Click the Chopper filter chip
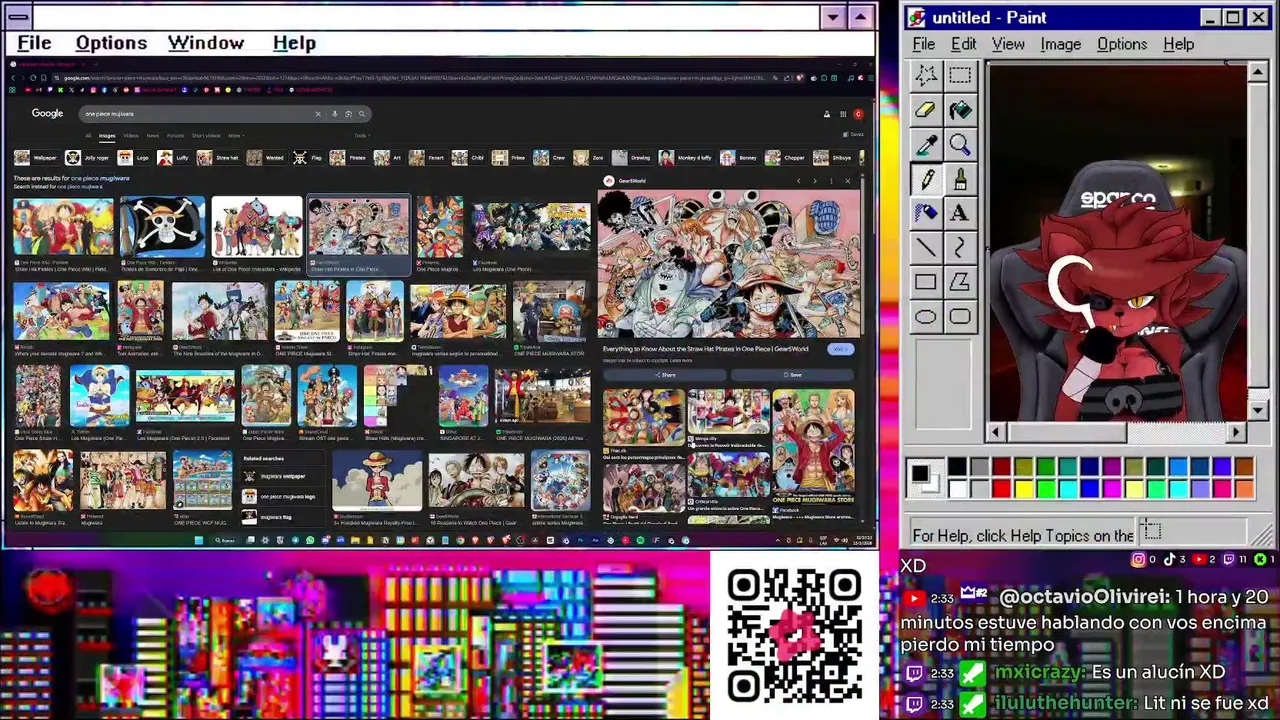Screen dimensions: 1280x720 pos(788,157)
